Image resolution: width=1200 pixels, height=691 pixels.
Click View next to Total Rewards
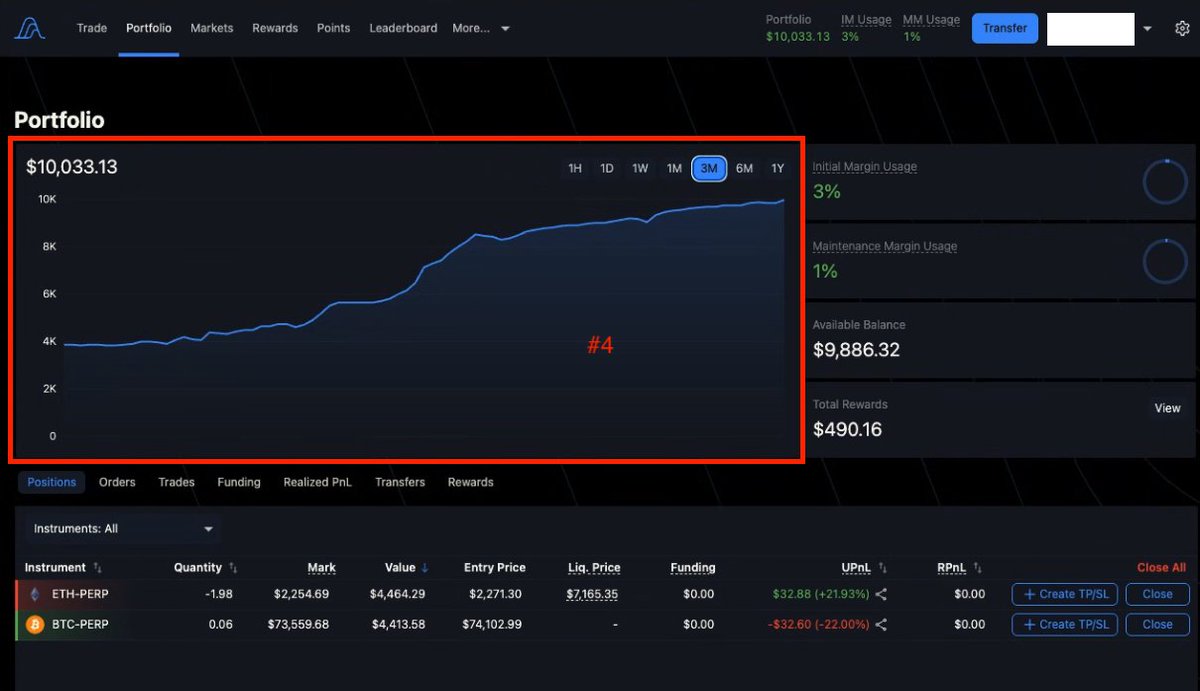(x=1168, y=408)
